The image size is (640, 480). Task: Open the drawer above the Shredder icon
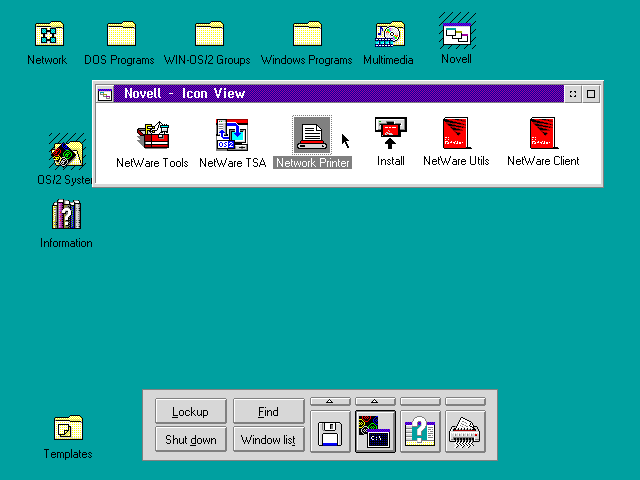click(x=465, y=402)
